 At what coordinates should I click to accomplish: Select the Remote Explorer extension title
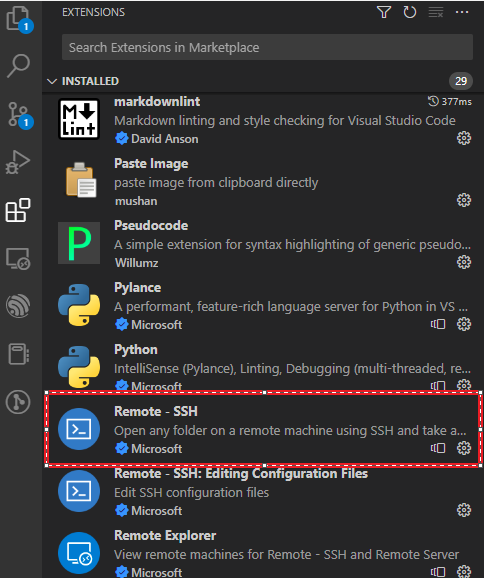165,535
